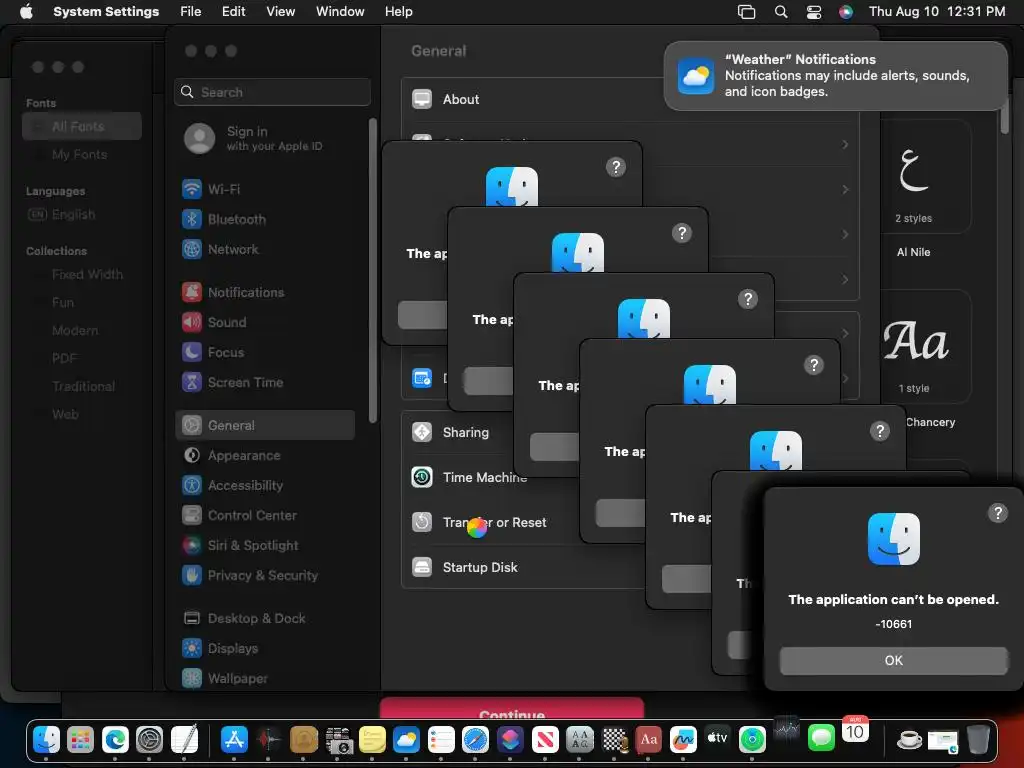Click the Siri icon in the menu bar
Screen dimensions: 1024x768
[846, 12]
